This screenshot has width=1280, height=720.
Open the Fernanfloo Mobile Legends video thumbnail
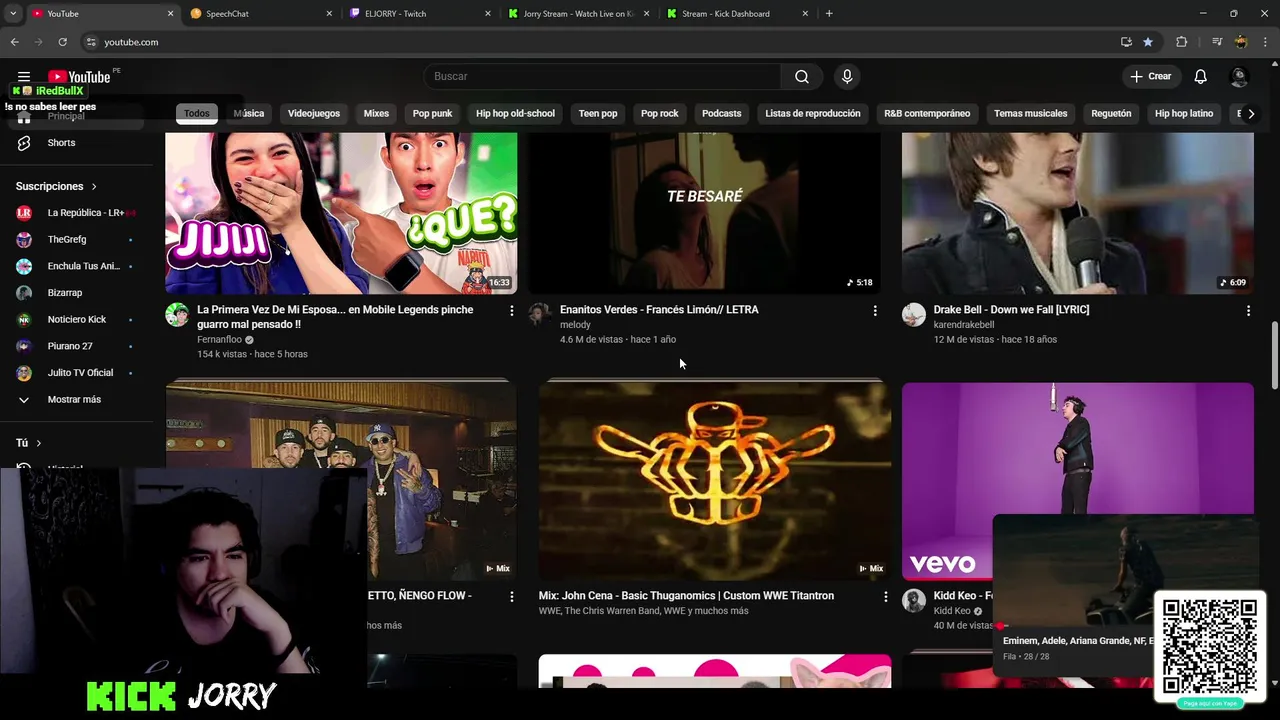pos(341,213)
